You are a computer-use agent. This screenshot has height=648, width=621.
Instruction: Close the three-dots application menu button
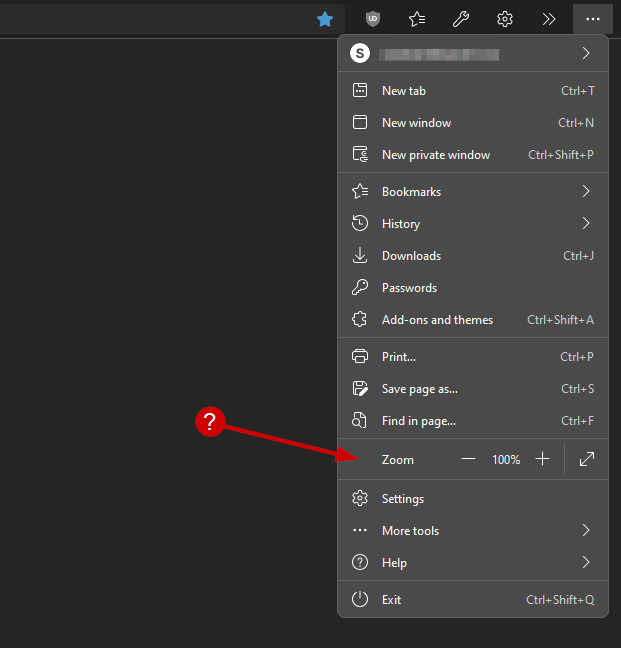pos(592,19)
